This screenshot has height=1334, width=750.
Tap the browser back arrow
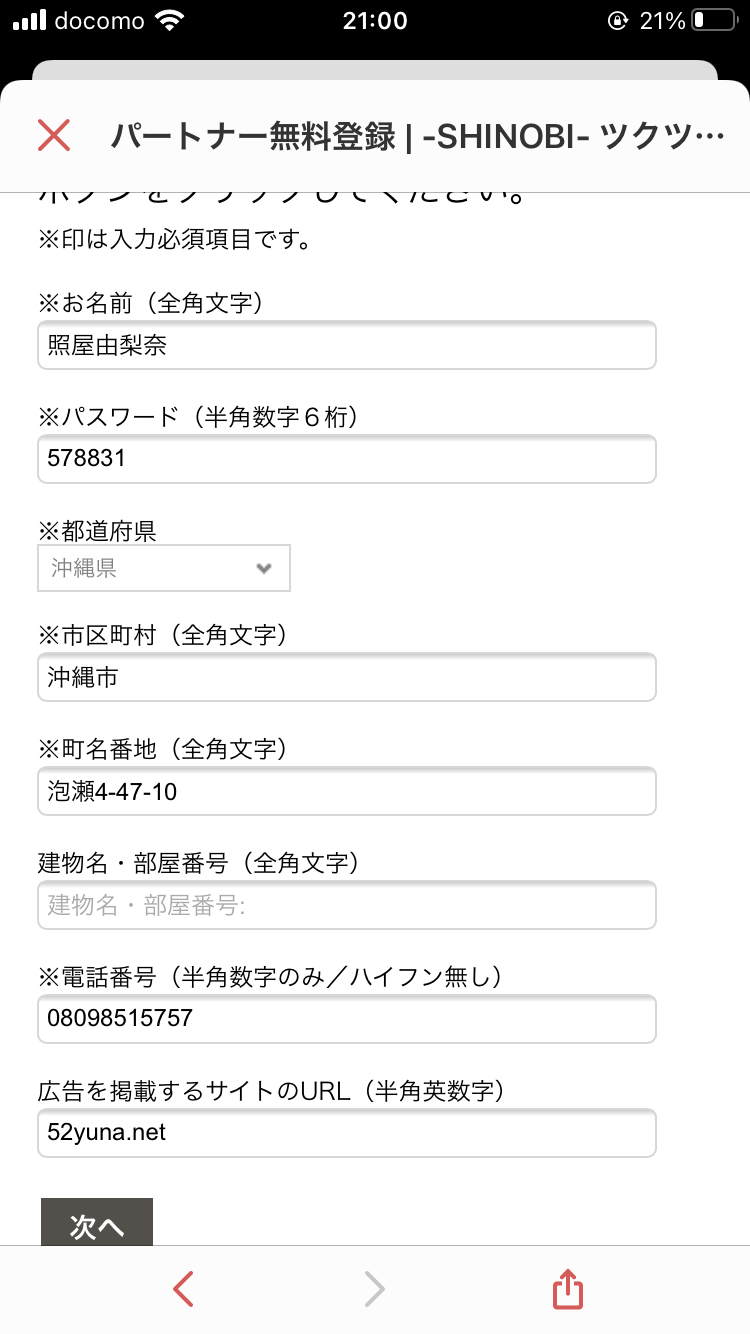[183, 1290]
